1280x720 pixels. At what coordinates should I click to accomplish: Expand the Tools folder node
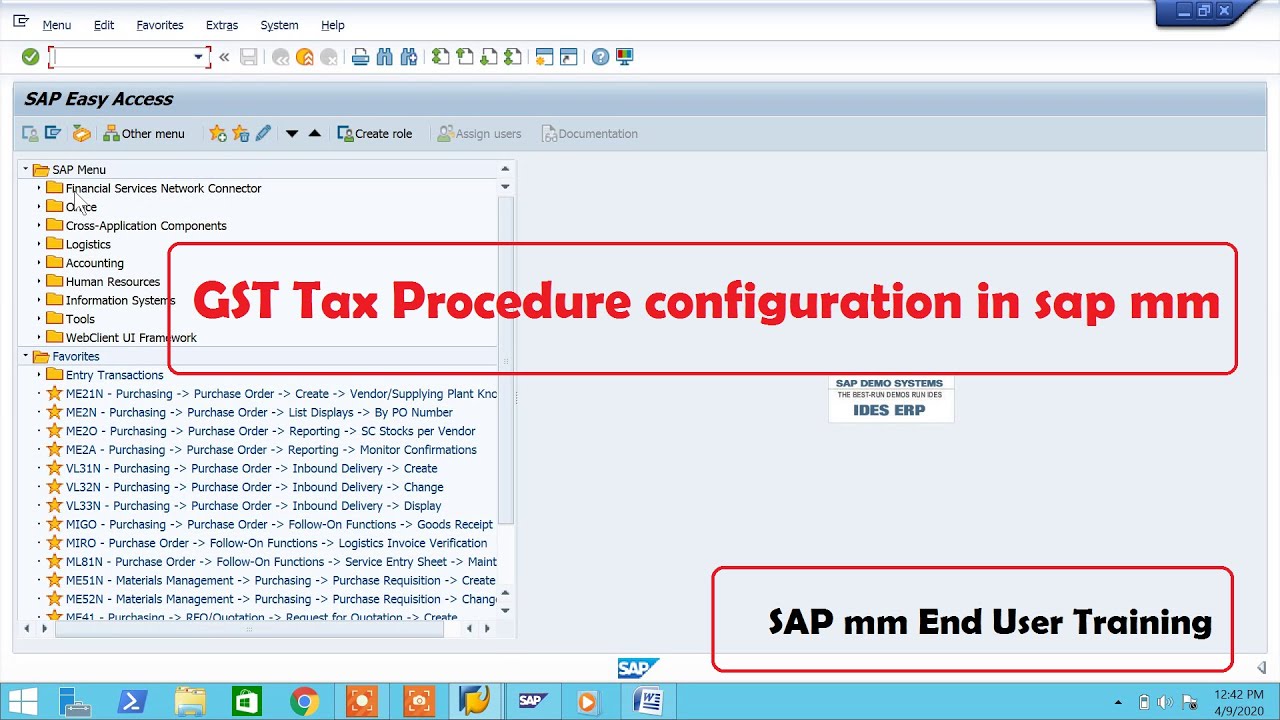click(x=39, y=319)
